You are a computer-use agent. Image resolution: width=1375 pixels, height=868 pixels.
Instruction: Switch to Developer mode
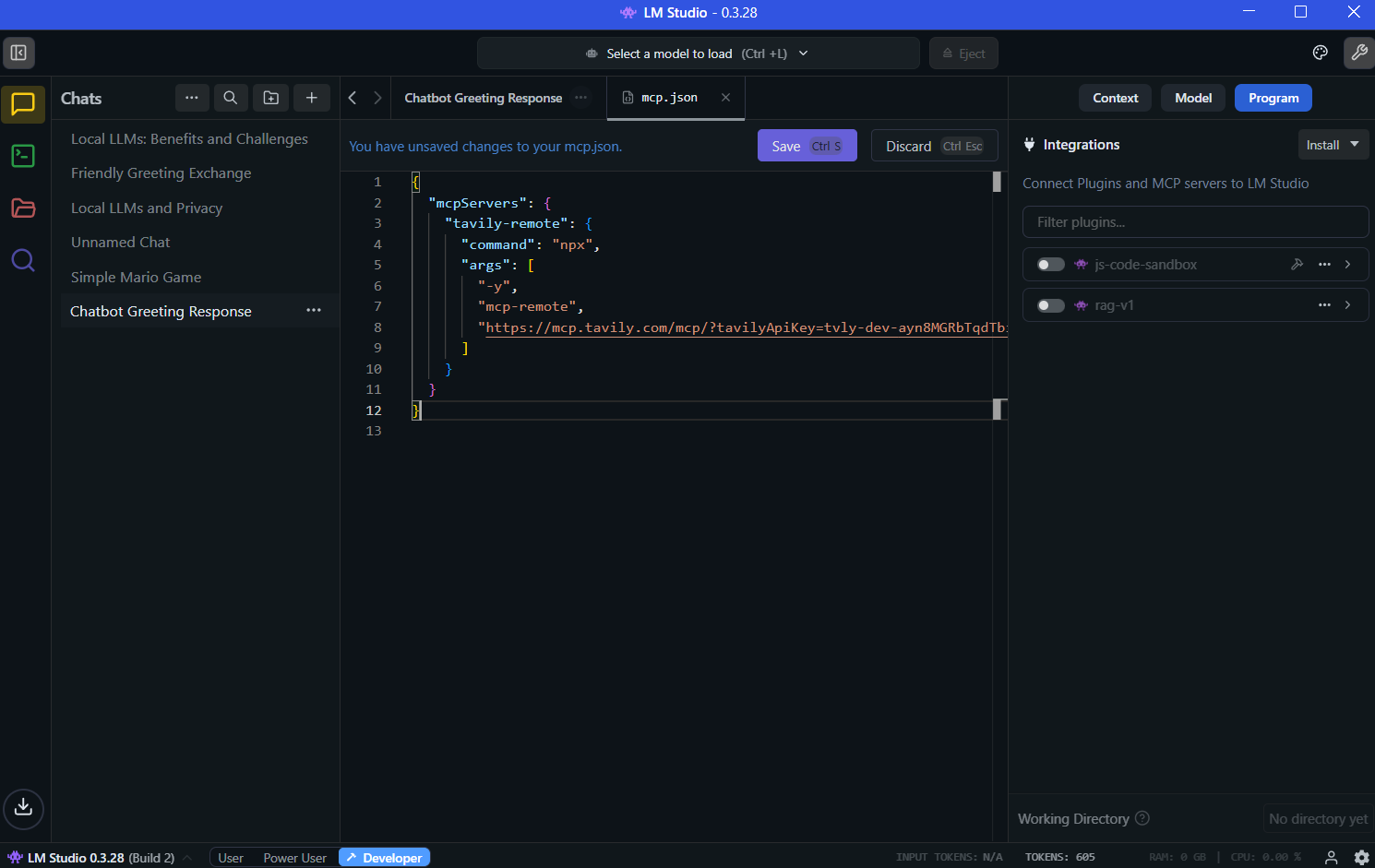pos(384,858)
